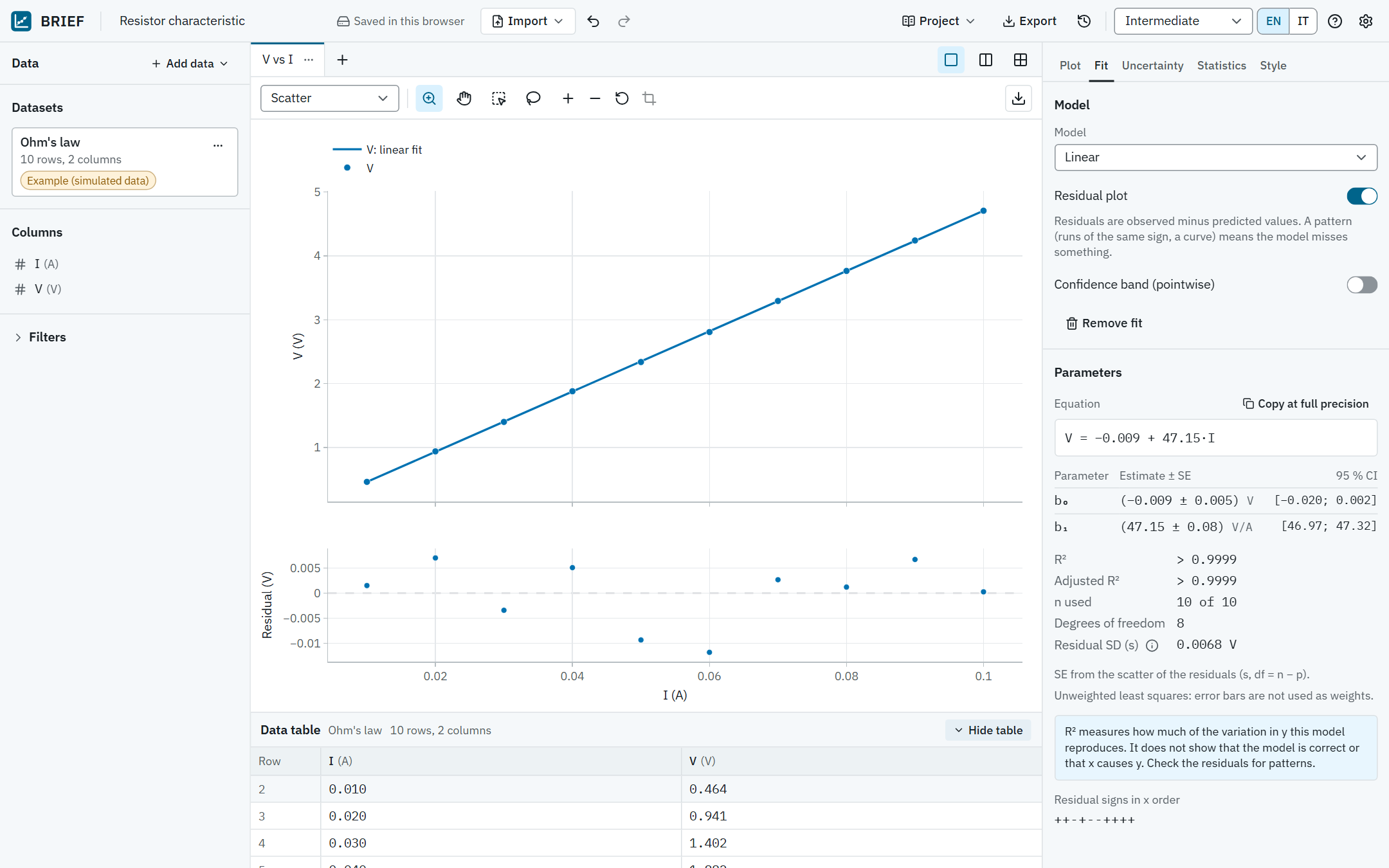Select the lasso selection tool
Image resolution: width=1389 pixels, height=868 pixels.
click(533, 98)
